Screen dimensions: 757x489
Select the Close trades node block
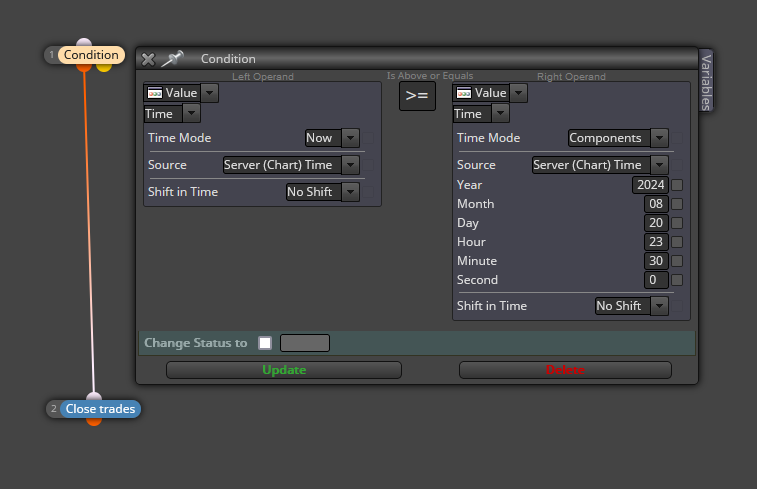coord(100,409)
